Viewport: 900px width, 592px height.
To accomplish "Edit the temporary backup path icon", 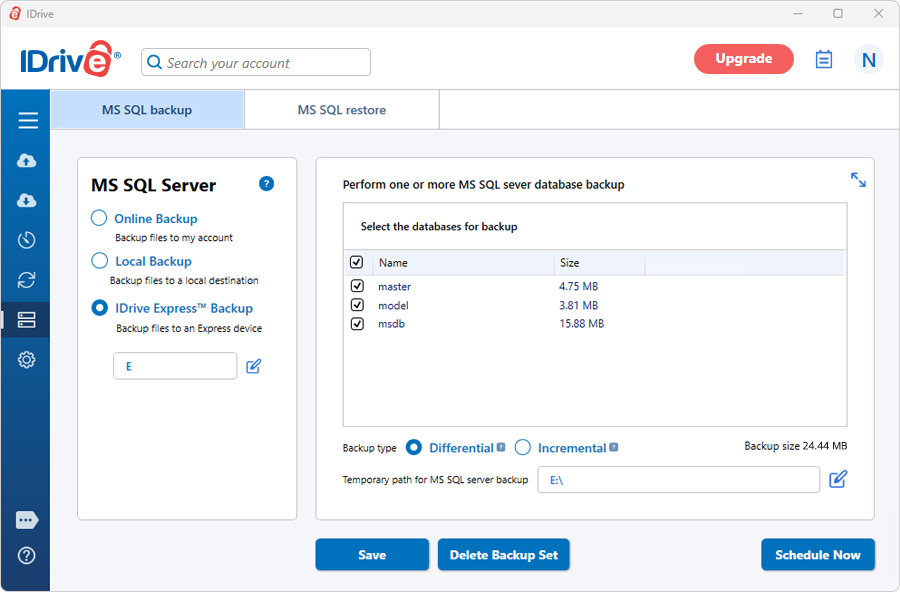I will 838,479.
